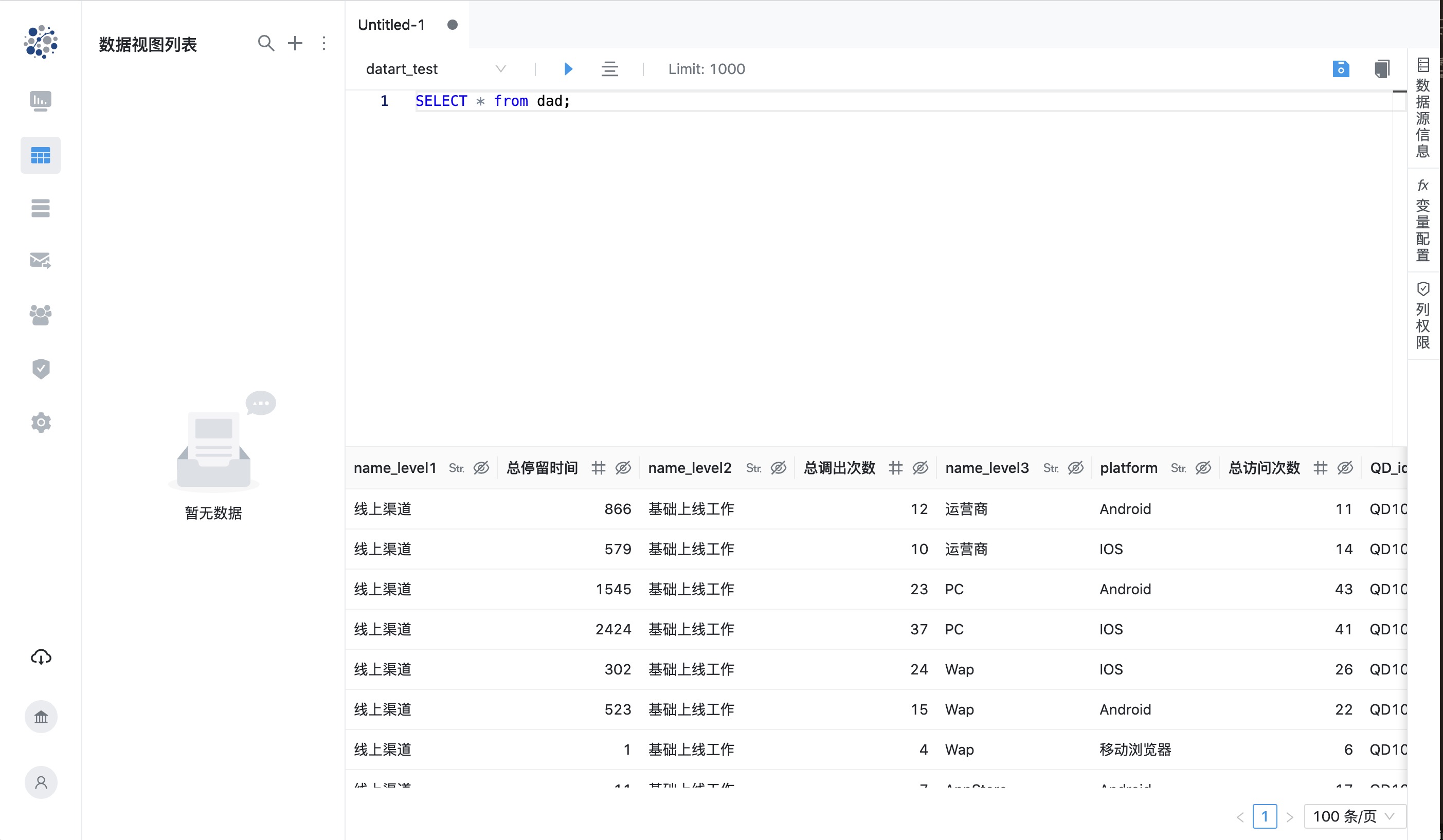Screen dimensions: 1443x840
Task: Open the 数据源信息 side panel tab
Action: pyautogui.click(x=1422, y=108)
